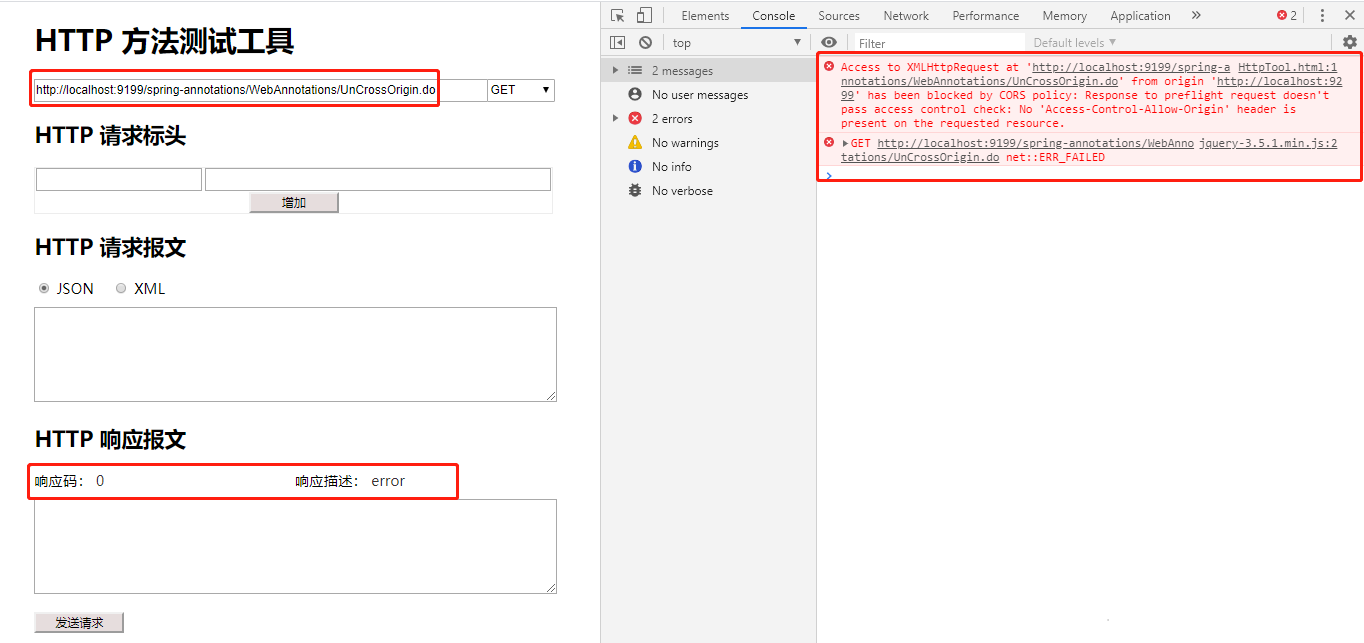Switch to the Console tab
The height and width of the screenshot is (643, 1364).
pyautogui.click(x=774, y=15)
